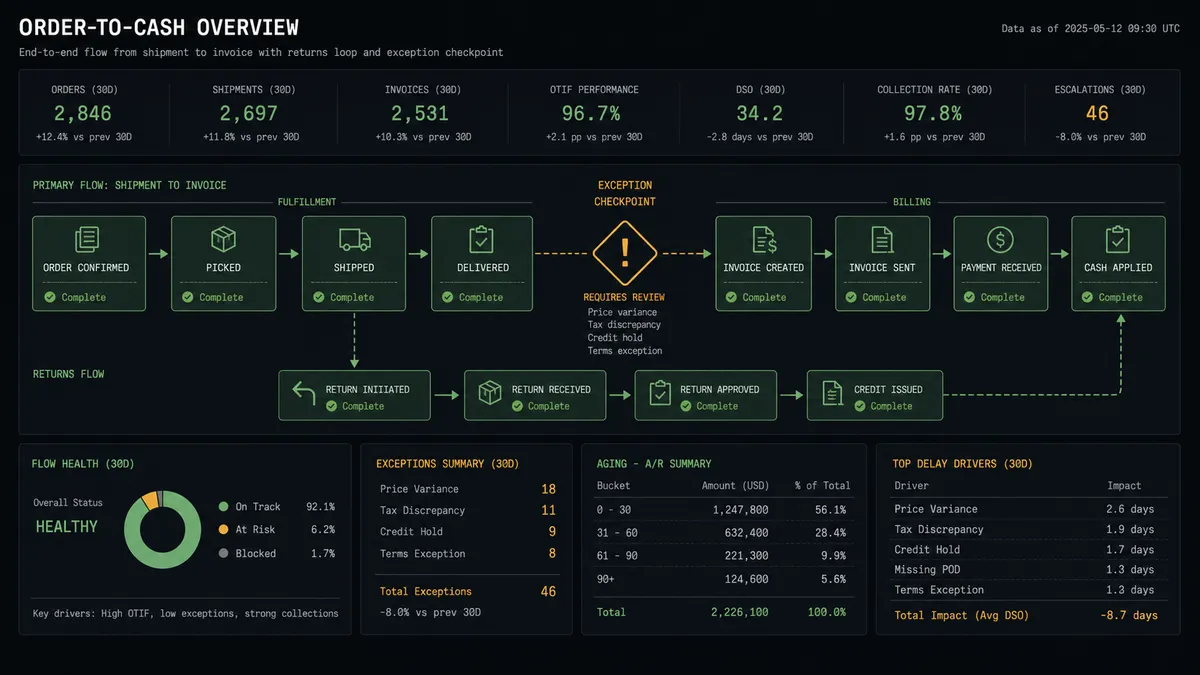Click the 0 - 30 bucket amount 1,247,800
This screenshot has height=675, width=1200.
point(740,509)
